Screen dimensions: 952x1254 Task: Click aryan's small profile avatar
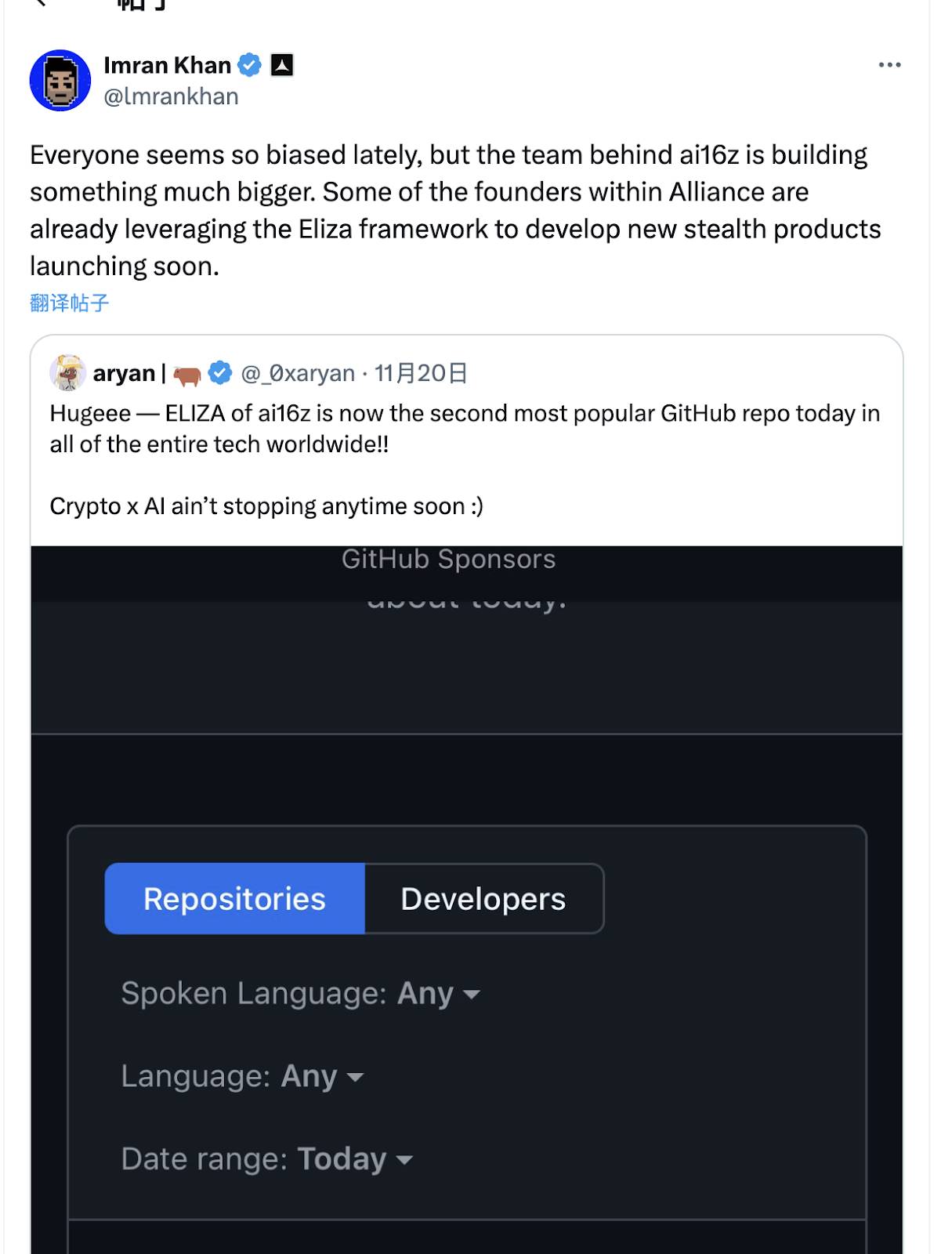(x=67, y=373)
